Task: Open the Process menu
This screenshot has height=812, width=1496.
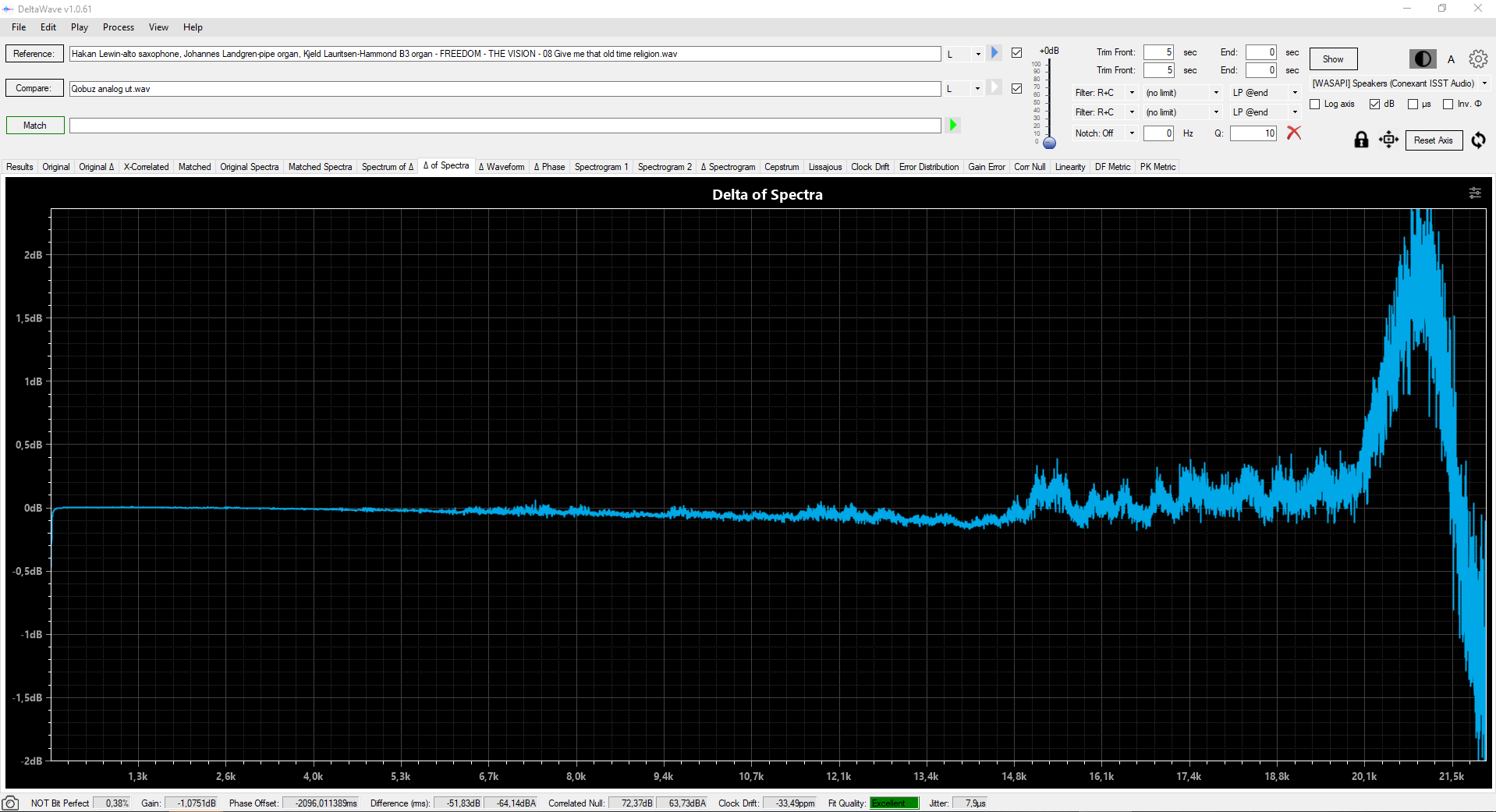Action: point(119,27)
